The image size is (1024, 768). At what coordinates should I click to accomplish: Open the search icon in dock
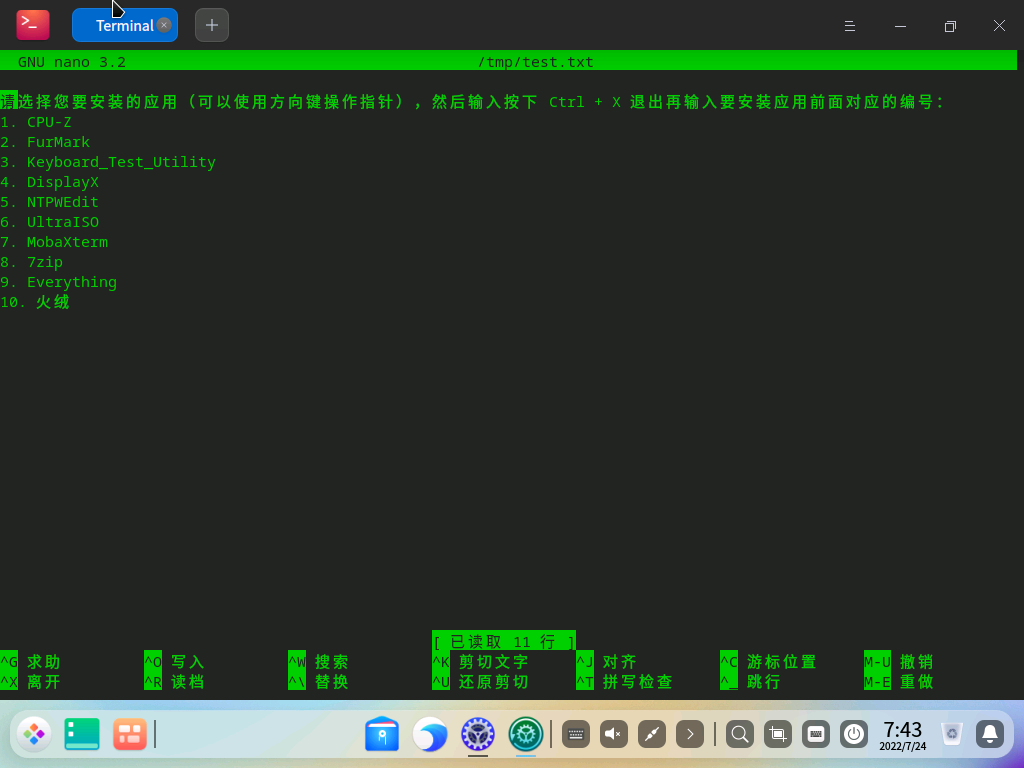point(740,734)
